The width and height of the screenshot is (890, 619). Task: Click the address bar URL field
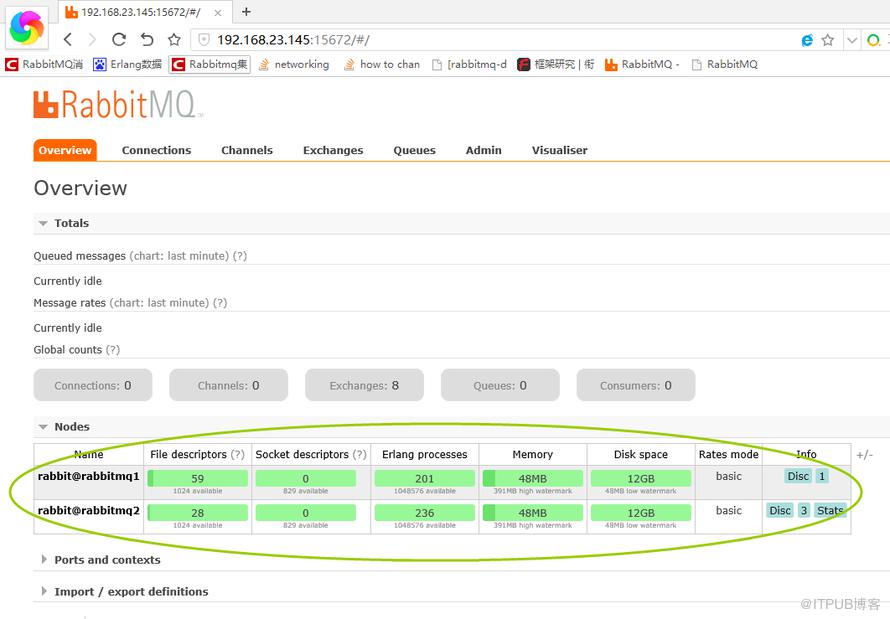[494, 40]
